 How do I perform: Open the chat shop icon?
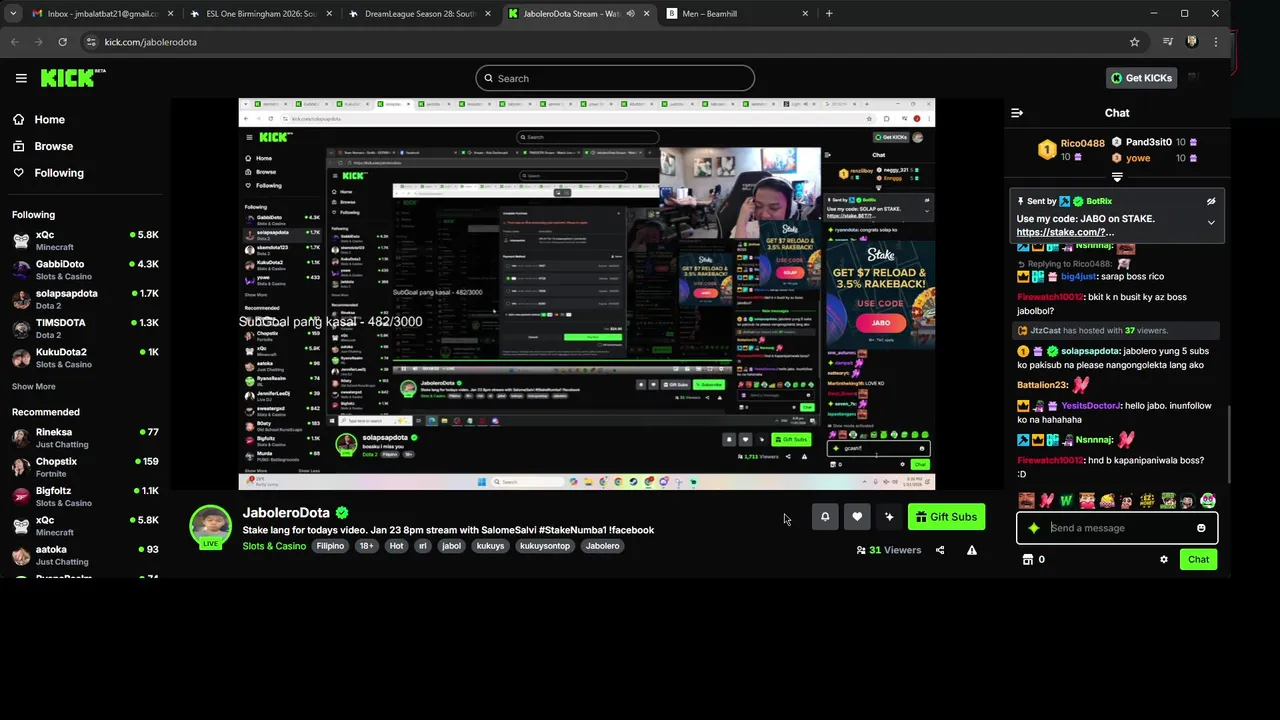coord(1027,560)
